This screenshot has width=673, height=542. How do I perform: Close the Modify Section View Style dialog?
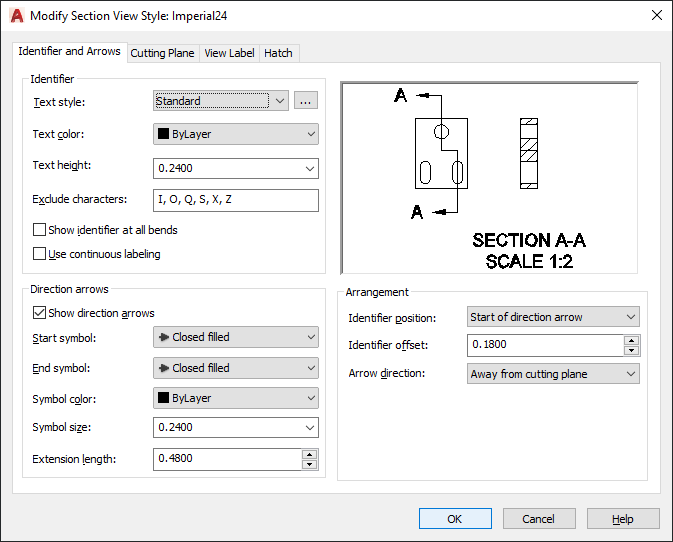tap(657, 15)
